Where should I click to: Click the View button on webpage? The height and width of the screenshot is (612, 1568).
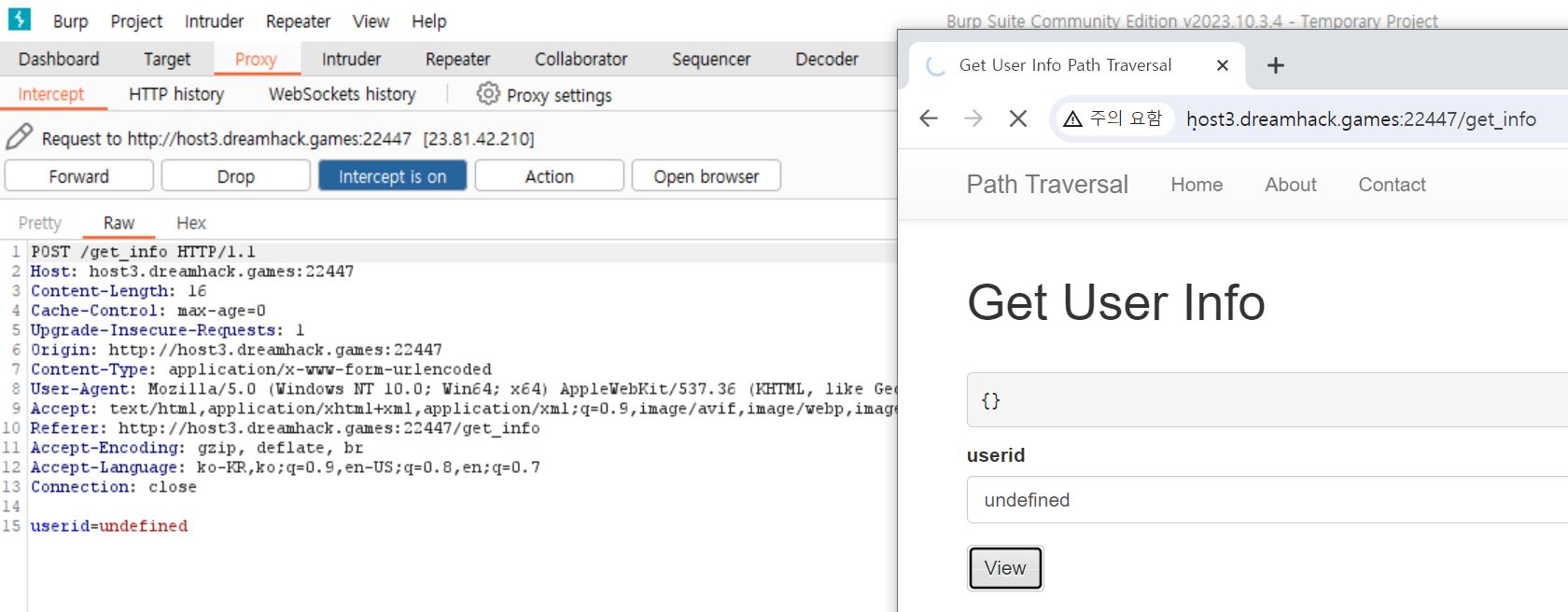[1005, 568]
